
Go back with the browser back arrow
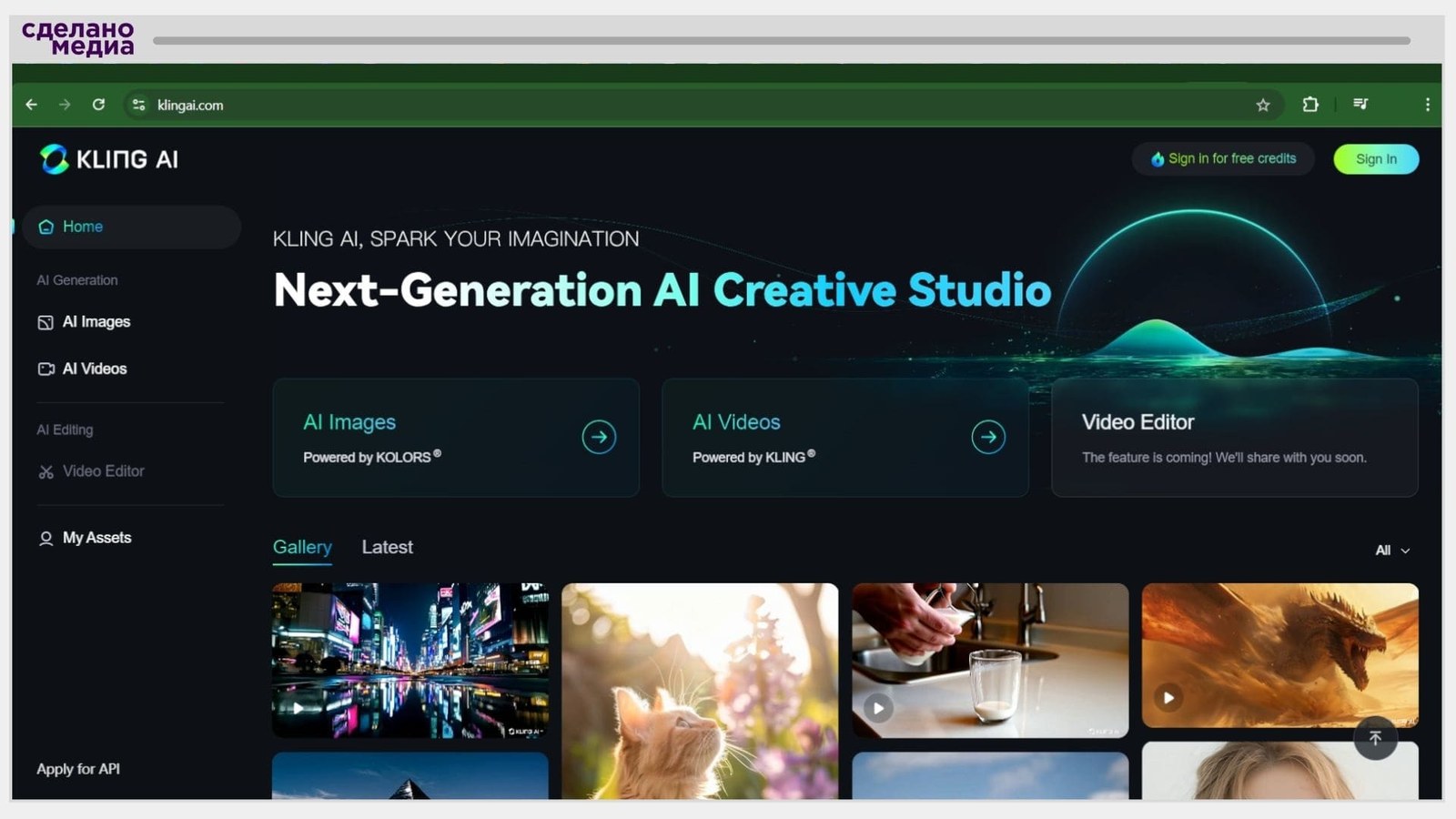(32, 105)
